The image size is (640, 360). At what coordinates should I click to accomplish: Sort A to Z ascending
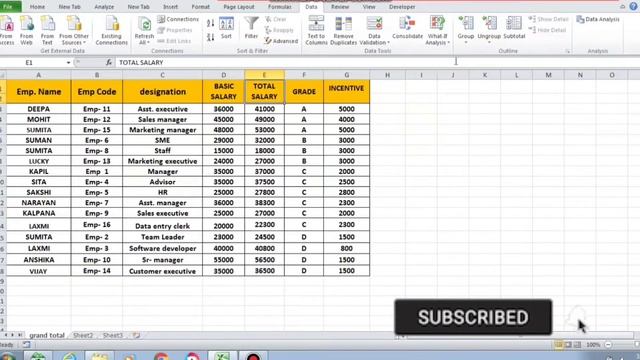point(211,24)
